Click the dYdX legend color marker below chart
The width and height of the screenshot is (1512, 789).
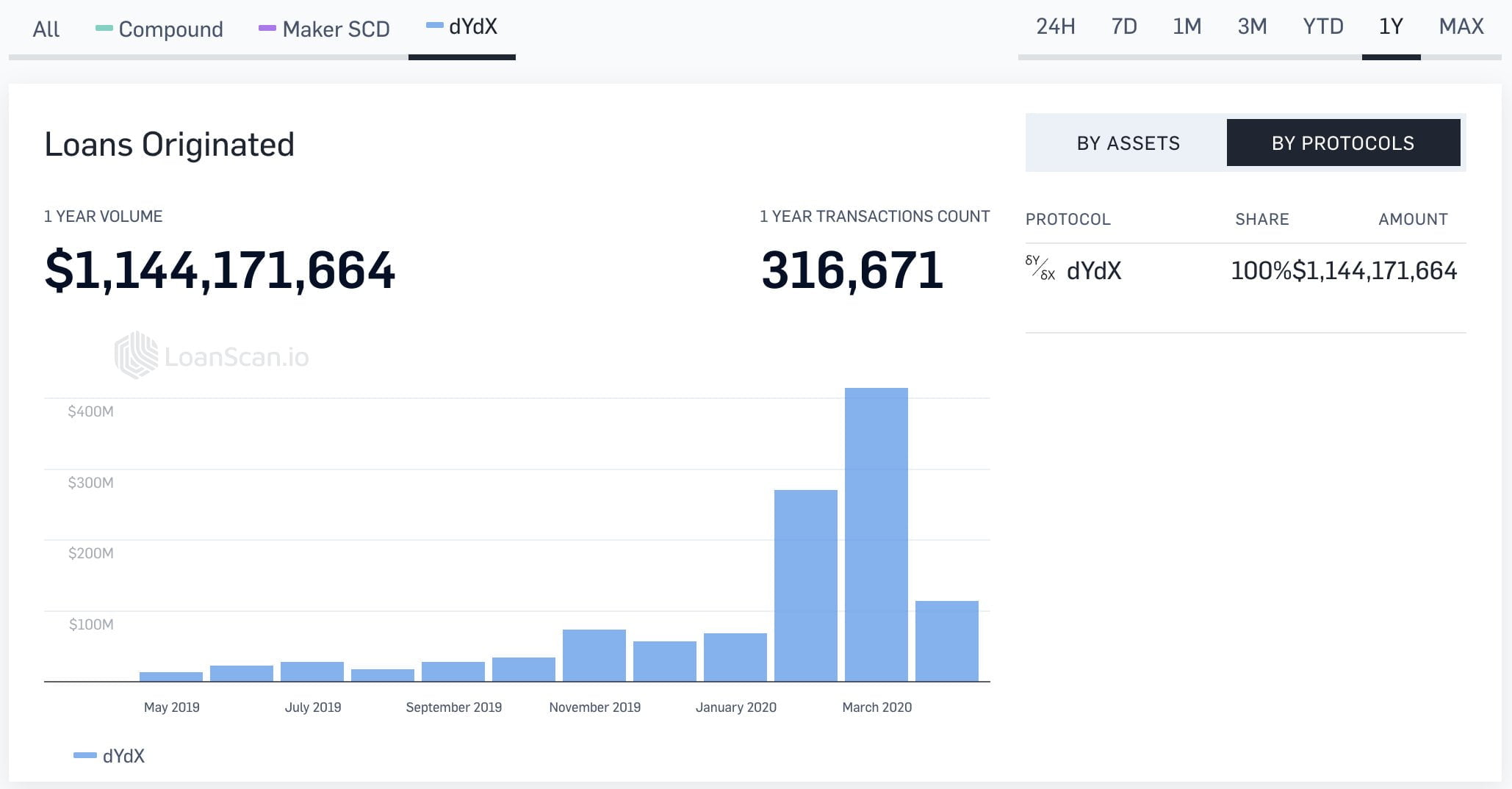84,756
